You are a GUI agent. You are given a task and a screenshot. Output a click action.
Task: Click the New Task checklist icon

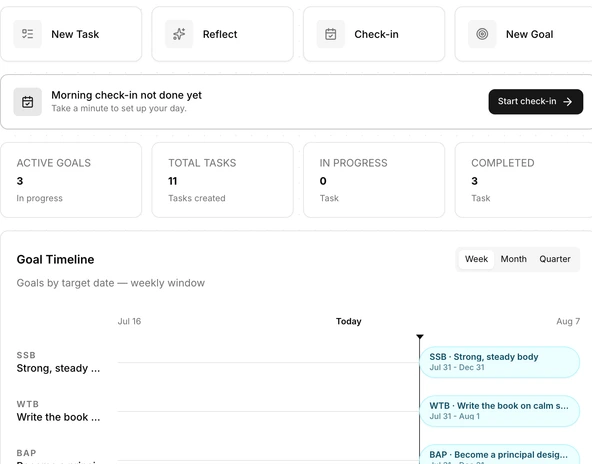point(28,34)
